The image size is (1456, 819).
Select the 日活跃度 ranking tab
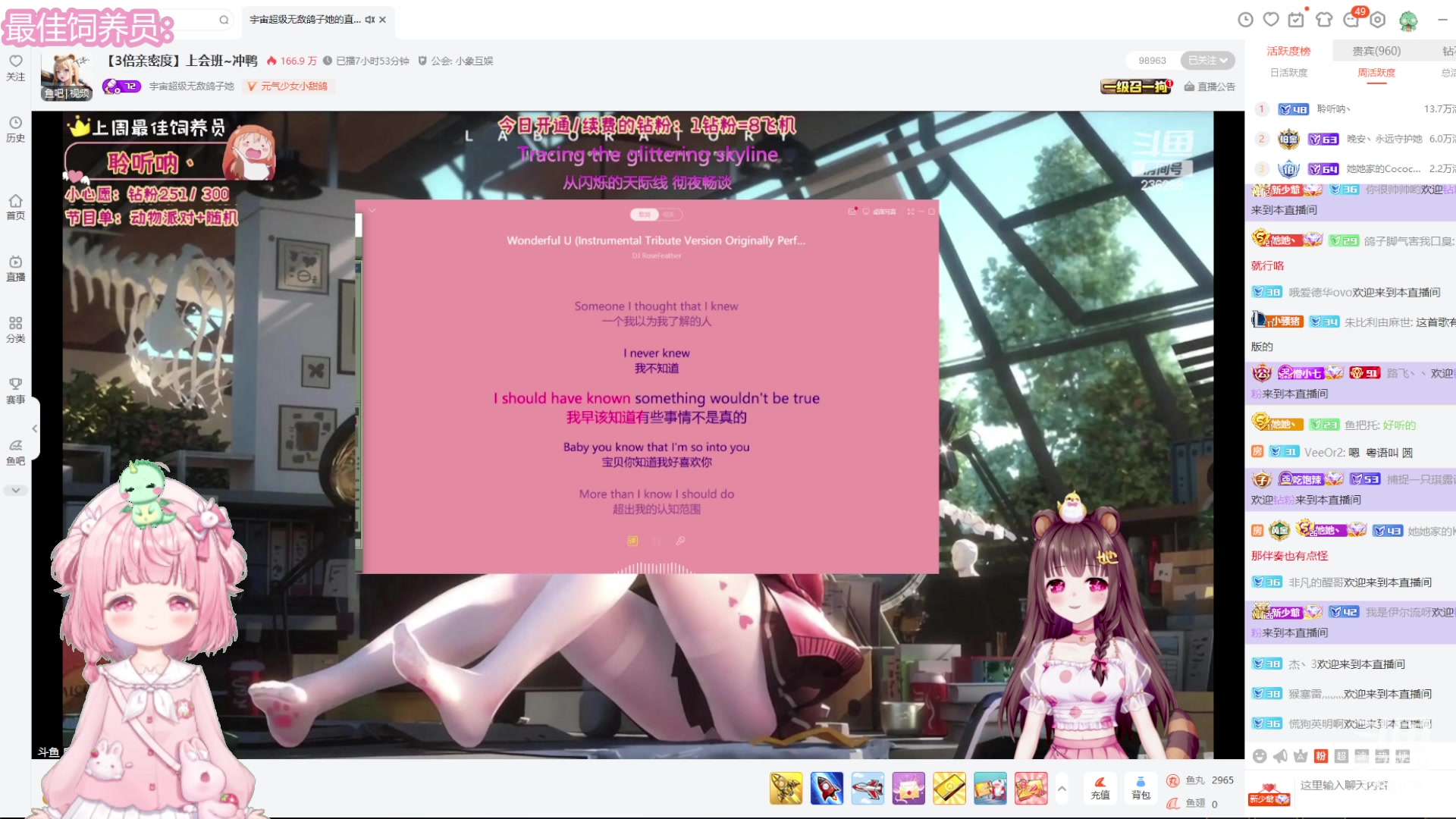[1288, 73]
